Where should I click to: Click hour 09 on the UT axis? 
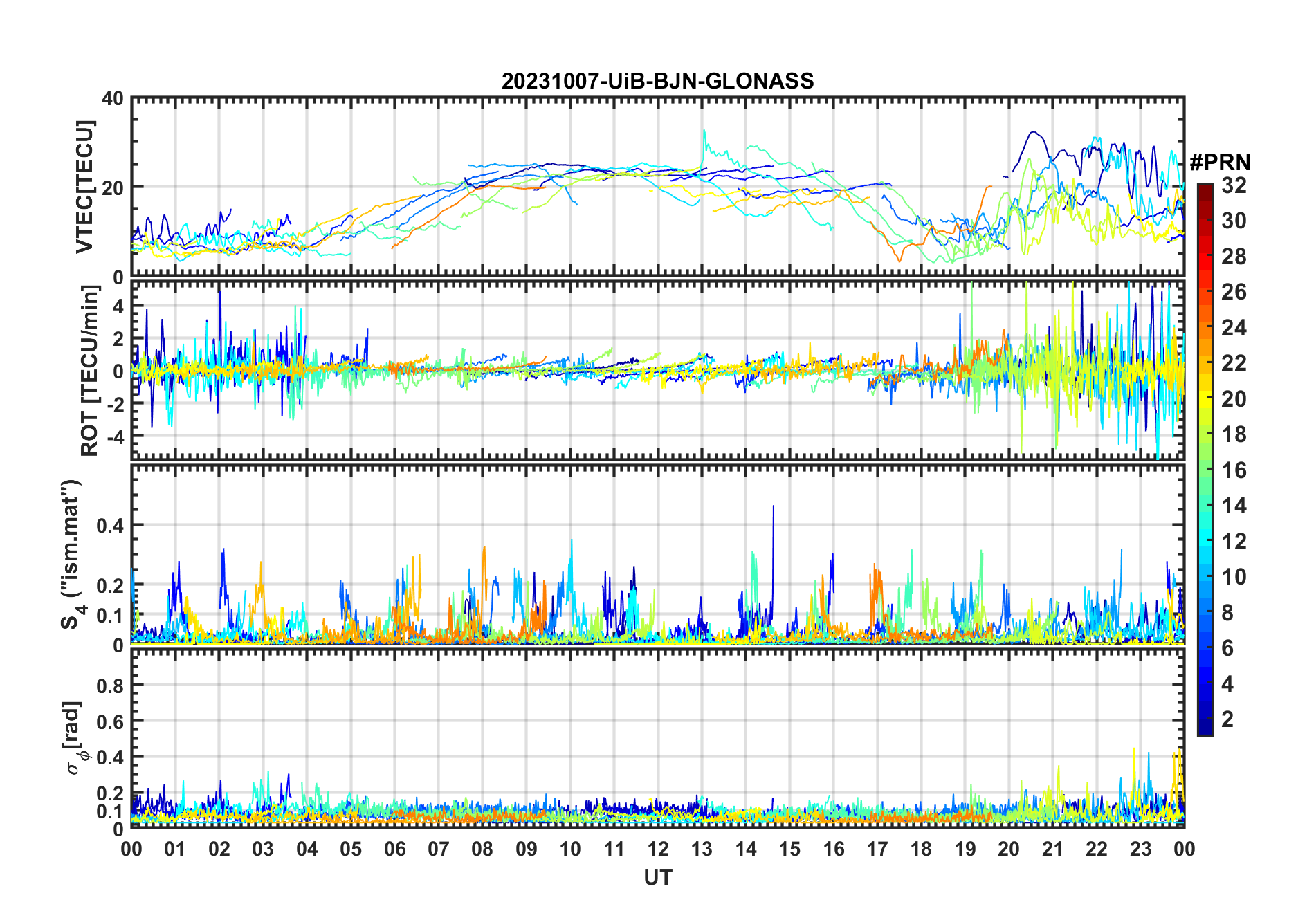point(527,849)
